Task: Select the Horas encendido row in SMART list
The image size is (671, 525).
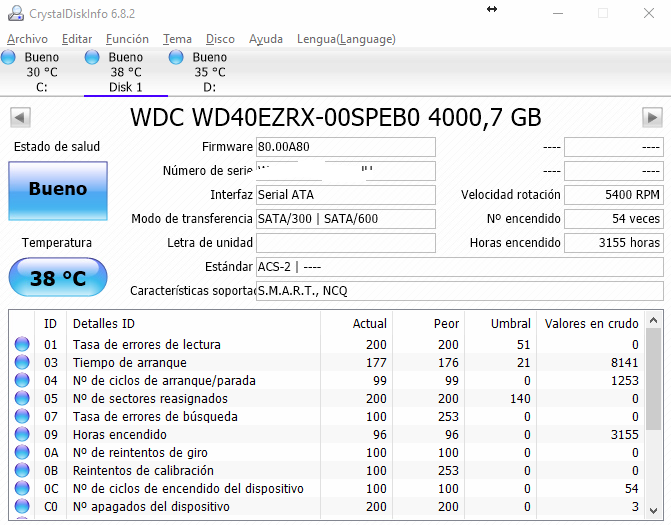Action: [x=327, y=434]
